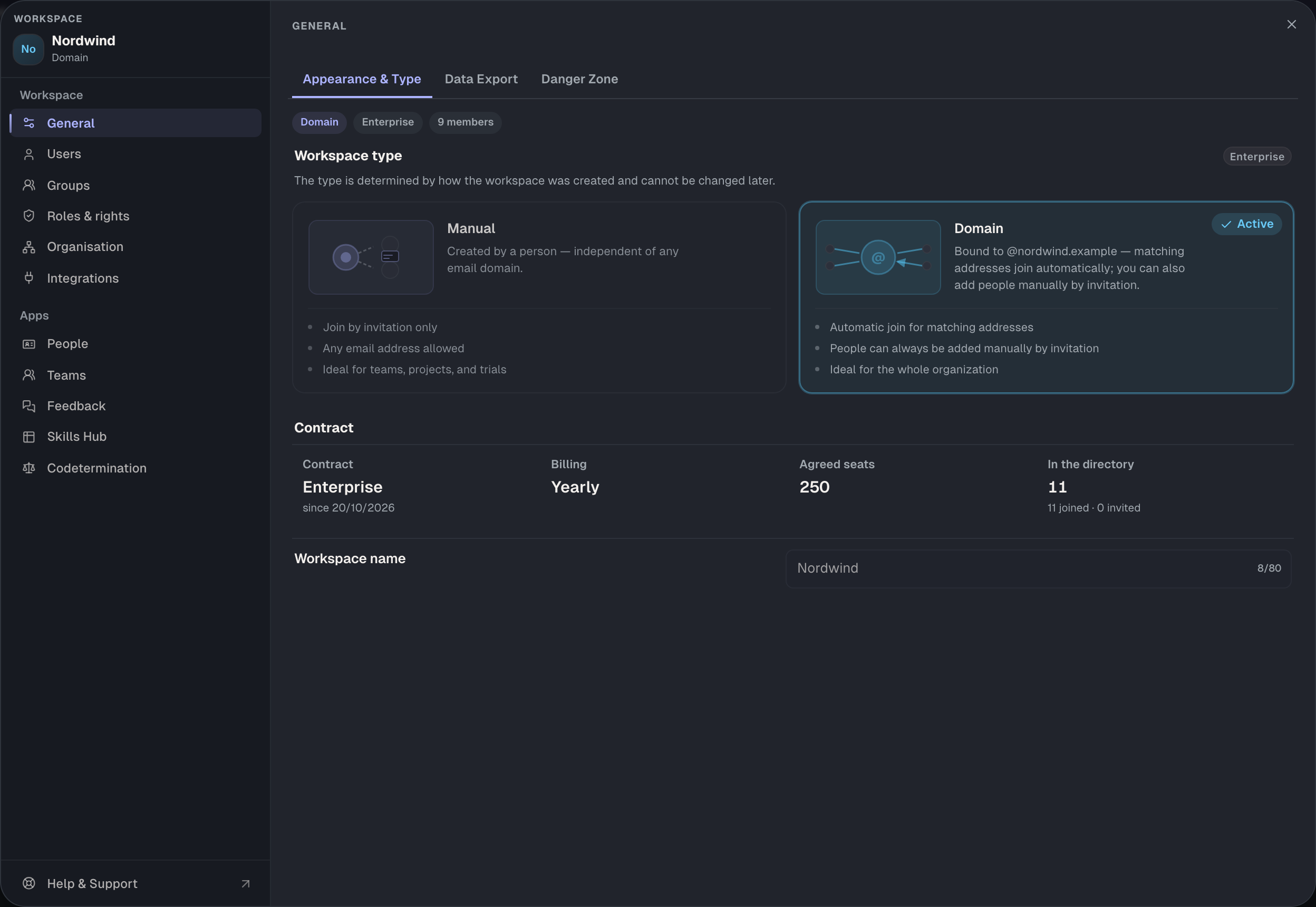Open the Skills Hub app

136,437
